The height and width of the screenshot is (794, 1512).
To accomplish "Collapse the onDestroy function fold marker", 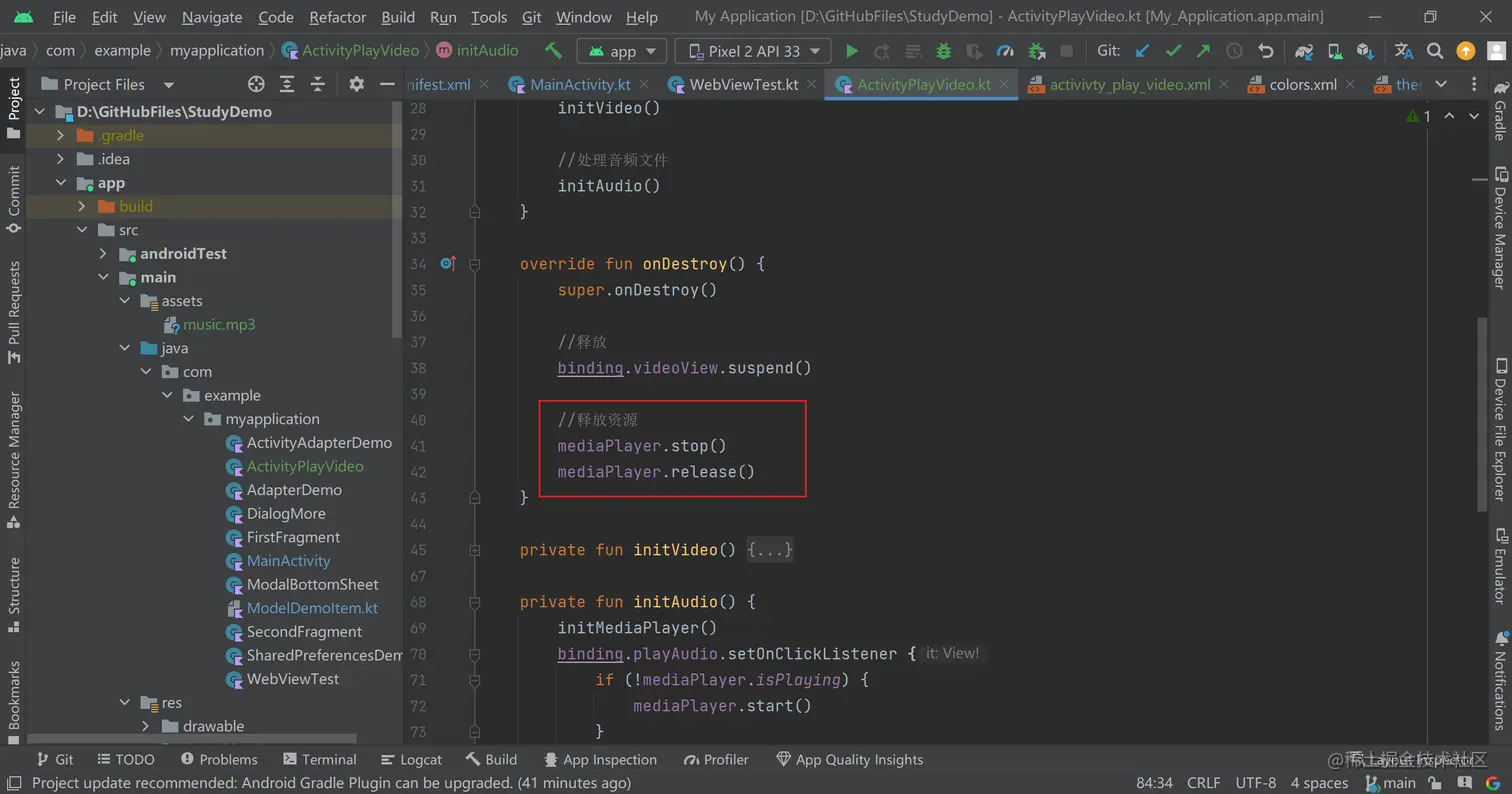I will click(x=475, y=264).
